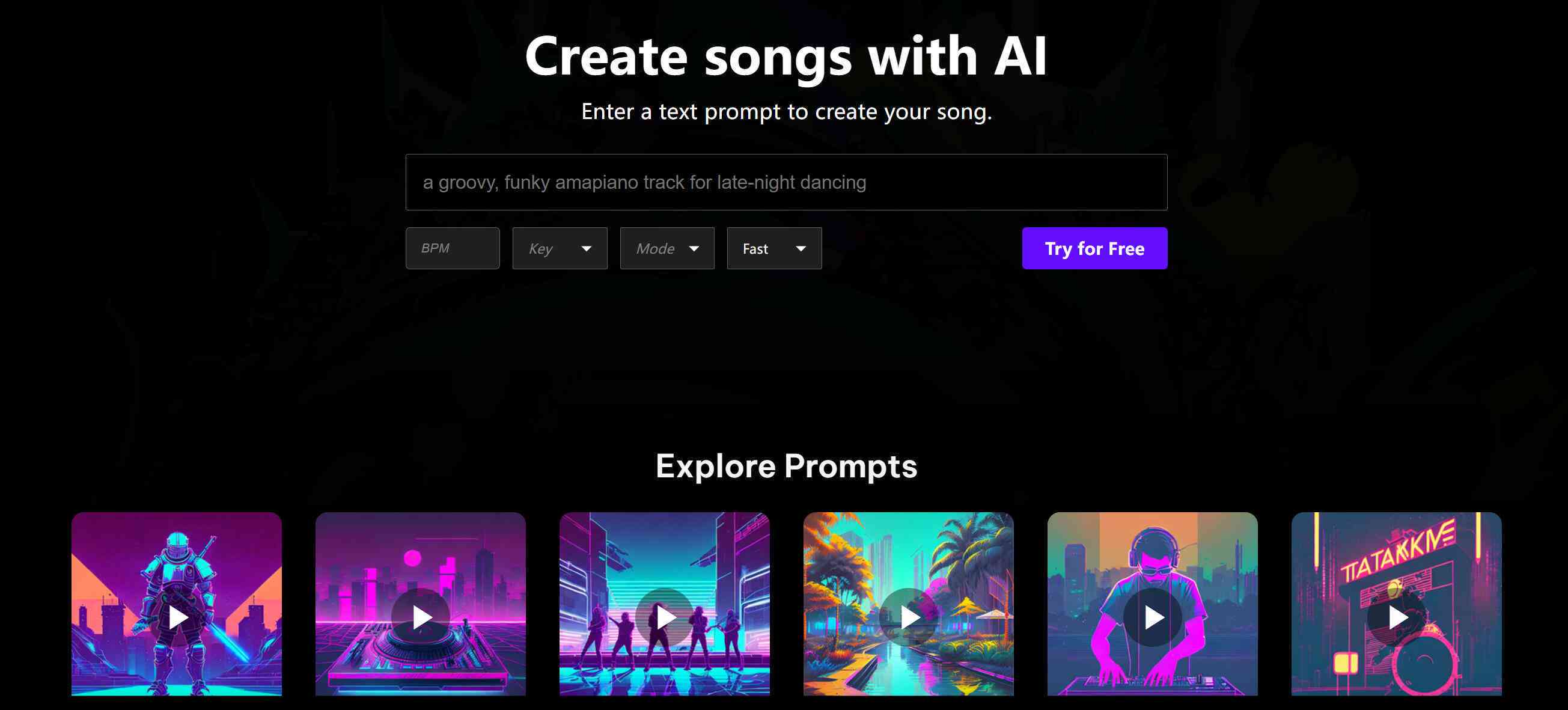This screenshot has height=710, width=1568.
Task: Click the song prompt text input field
Action: [786, 182]
